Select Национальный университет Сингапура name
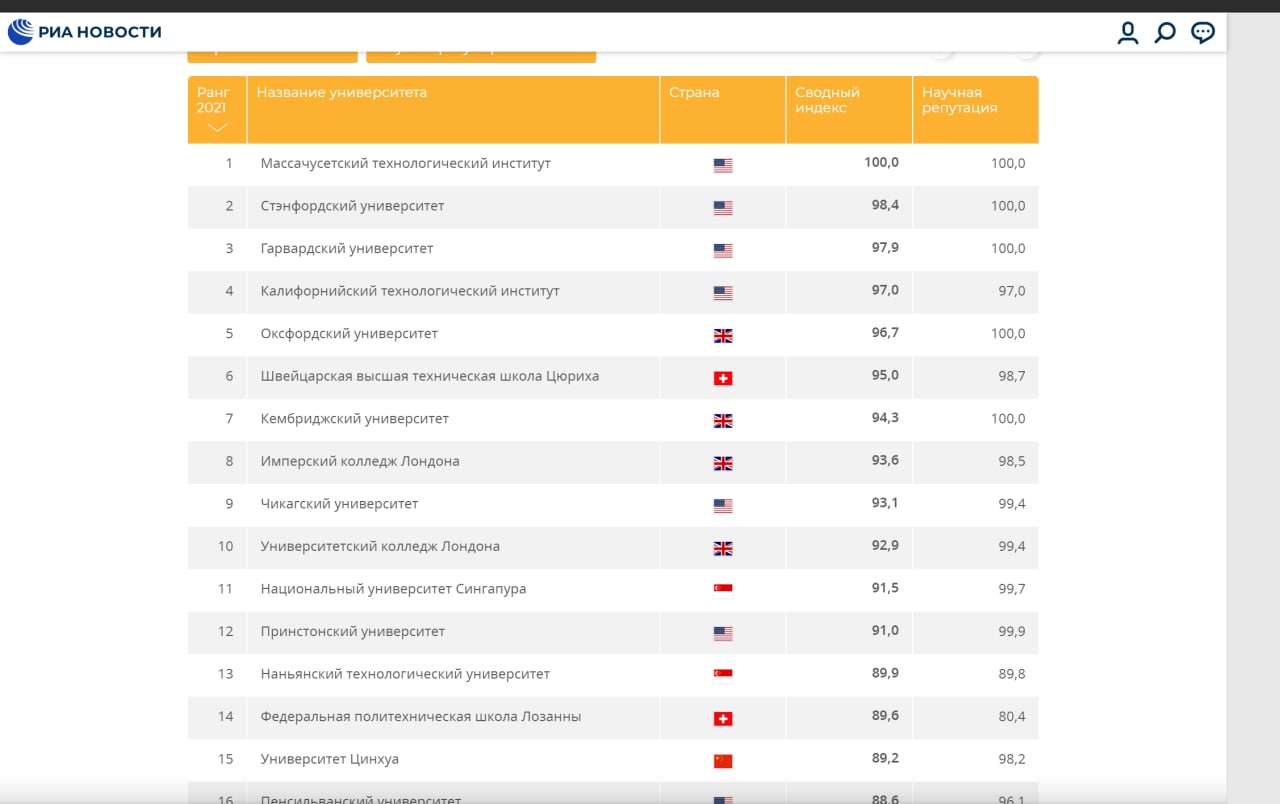Image resolution: width=1280 pixels, height=804 pixels. click(x=393, y=589)
